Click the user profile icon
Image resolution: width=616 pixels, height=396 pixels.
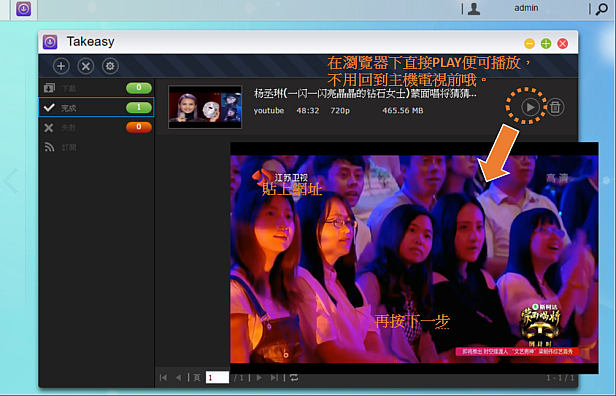474,9
